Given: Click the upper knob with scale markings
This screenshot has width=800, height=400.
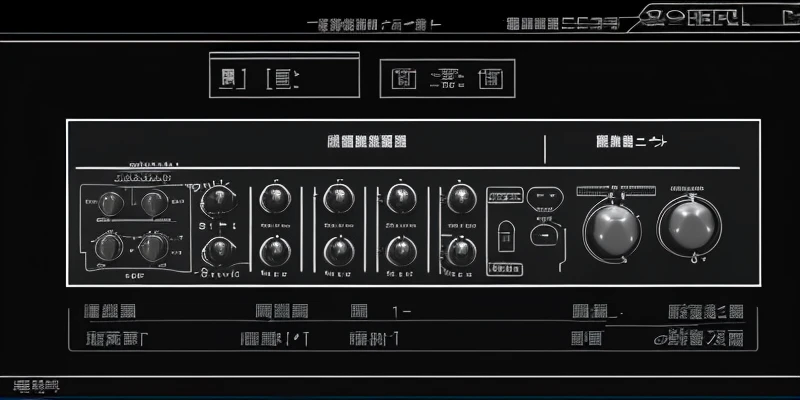Looking at the screenshot, I should coord(217,203).
